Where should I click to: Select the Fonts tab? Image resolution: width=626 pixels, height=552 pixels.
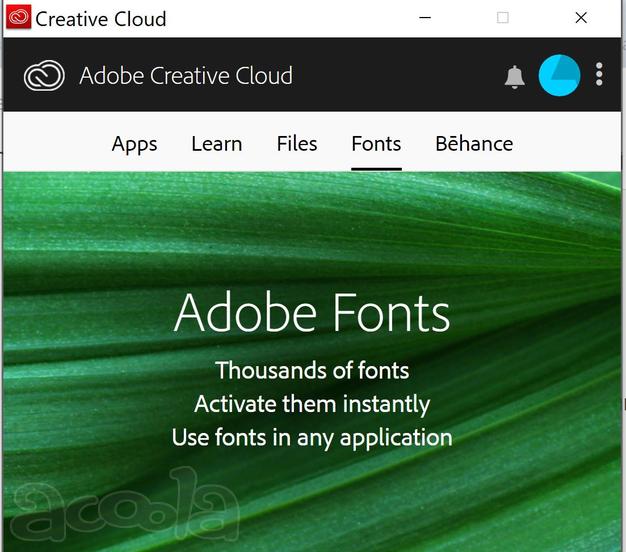[376, 144]
